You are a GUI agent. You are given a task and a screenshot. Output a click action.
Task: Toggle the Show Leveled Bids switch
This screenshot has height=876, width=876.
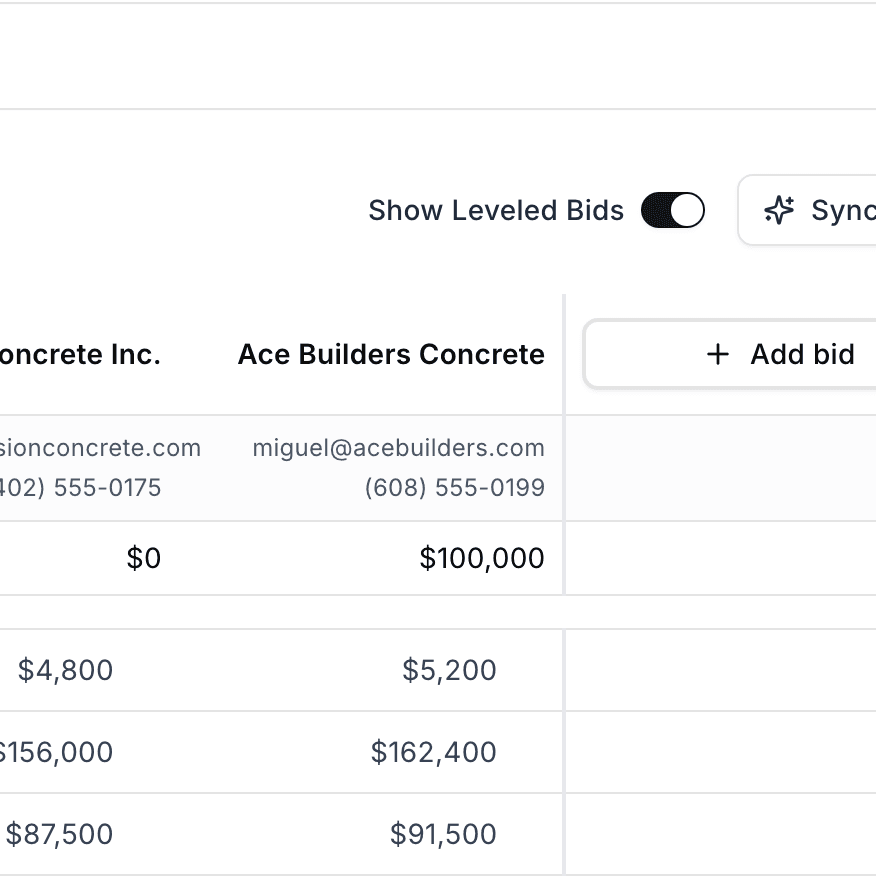[673, 211]
